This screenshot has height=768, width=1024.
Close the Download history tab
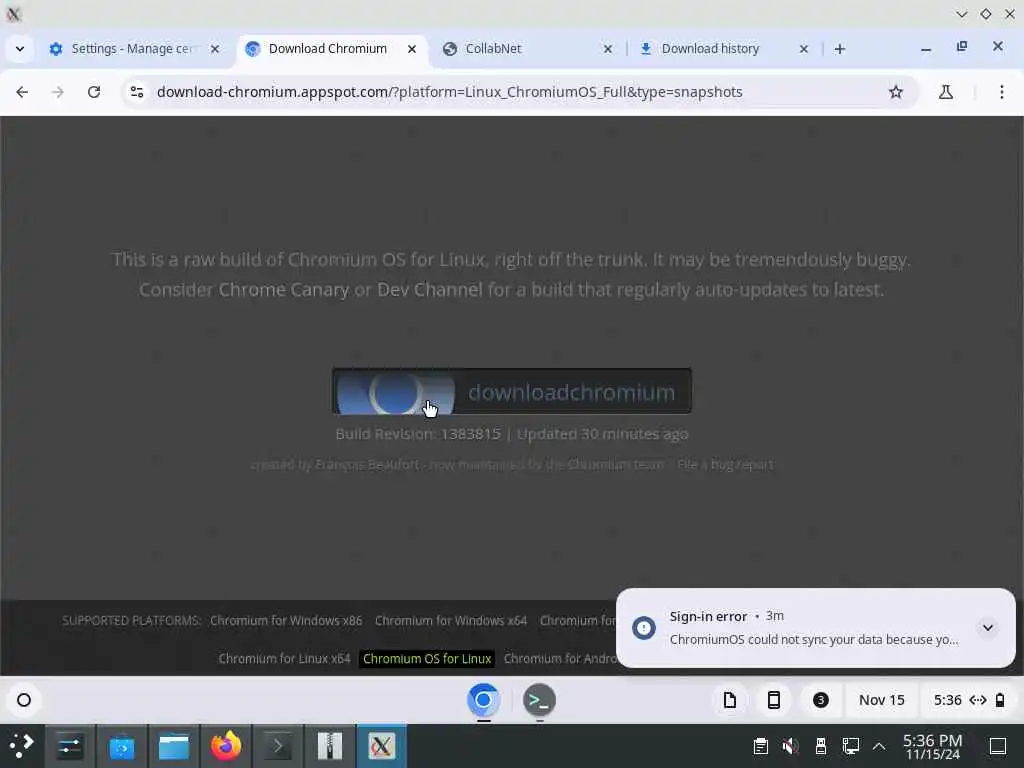tap(804, 49)
